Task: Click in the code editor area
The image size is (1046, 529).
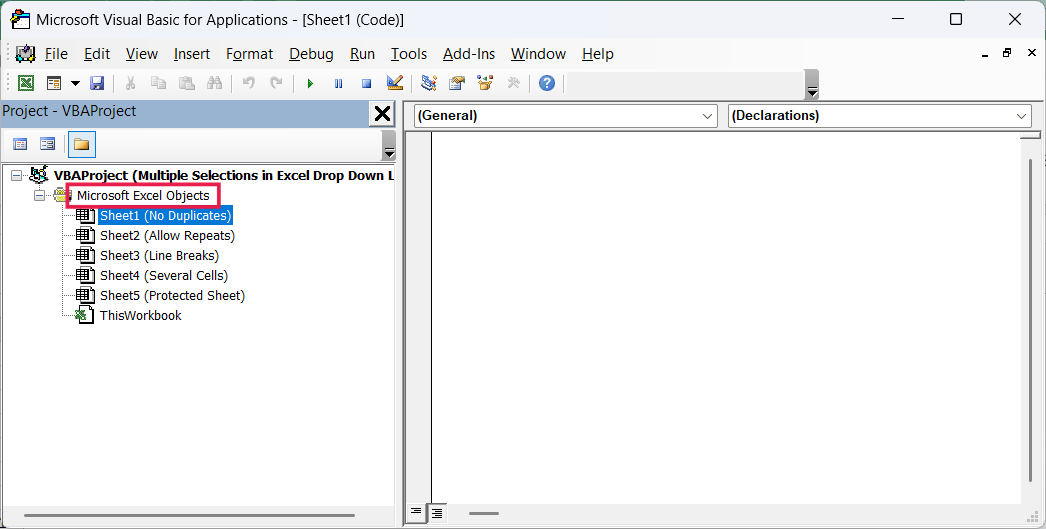Action: [726, 318]
